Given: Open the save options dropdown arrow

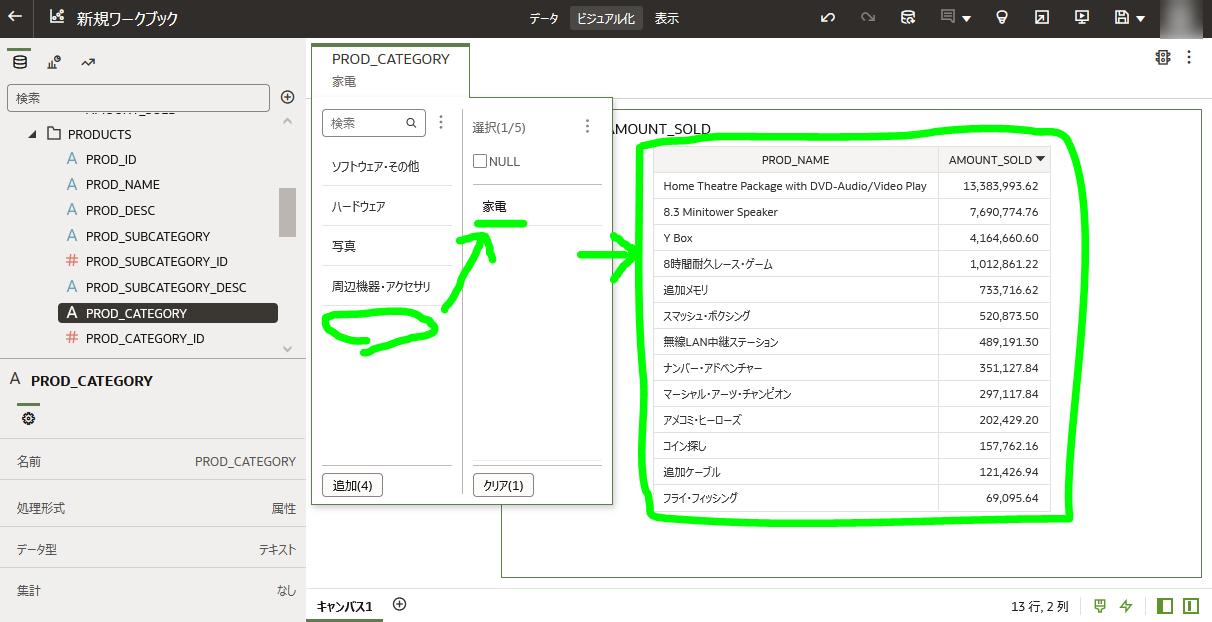Looking at the screenshot, I should tap(1140, 18).
